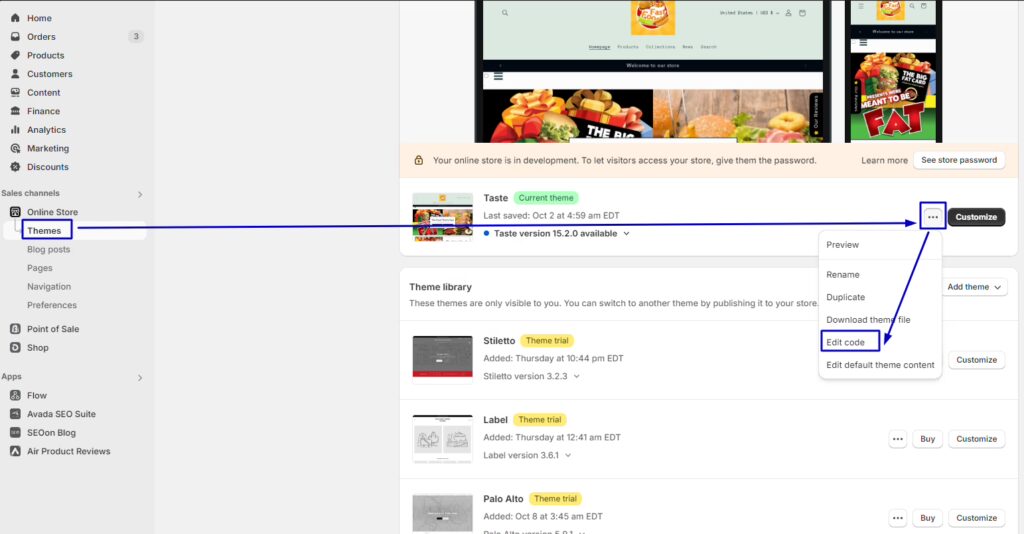Open Pages in the sidebar
Viewport: 1024px width, 534px height.
tap(40, 268)
